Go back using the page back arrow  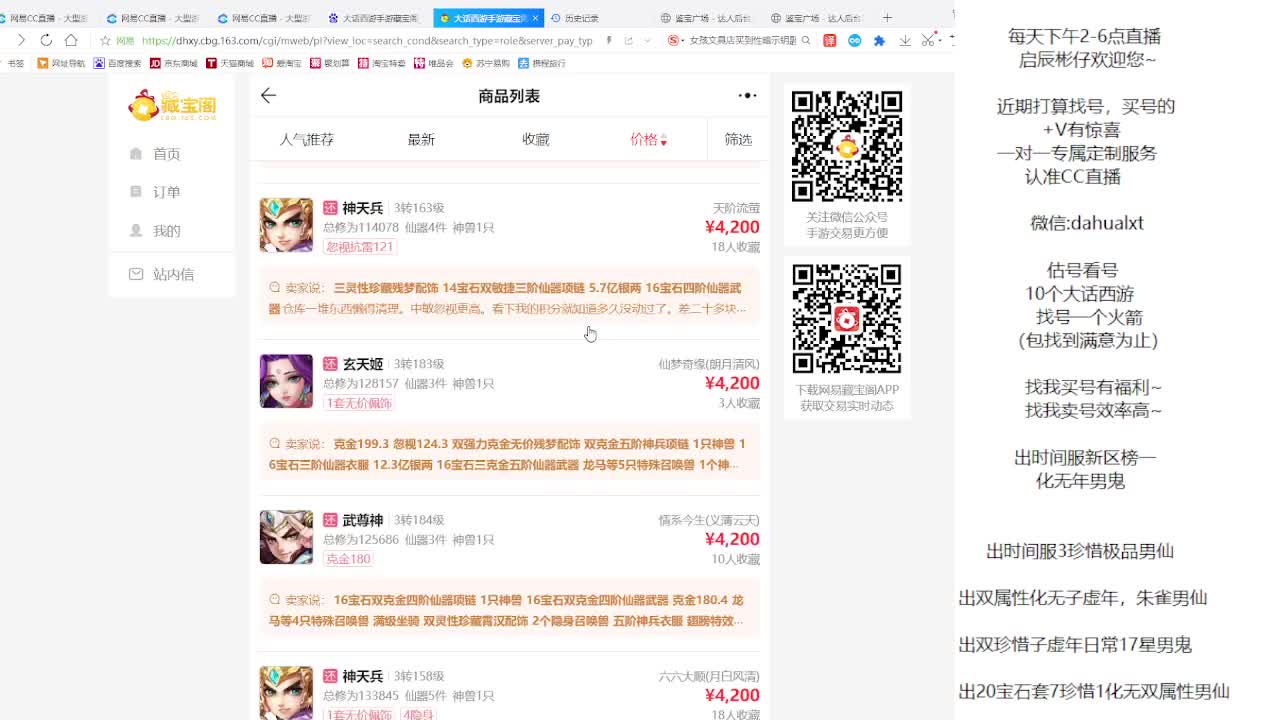(268, 96)
